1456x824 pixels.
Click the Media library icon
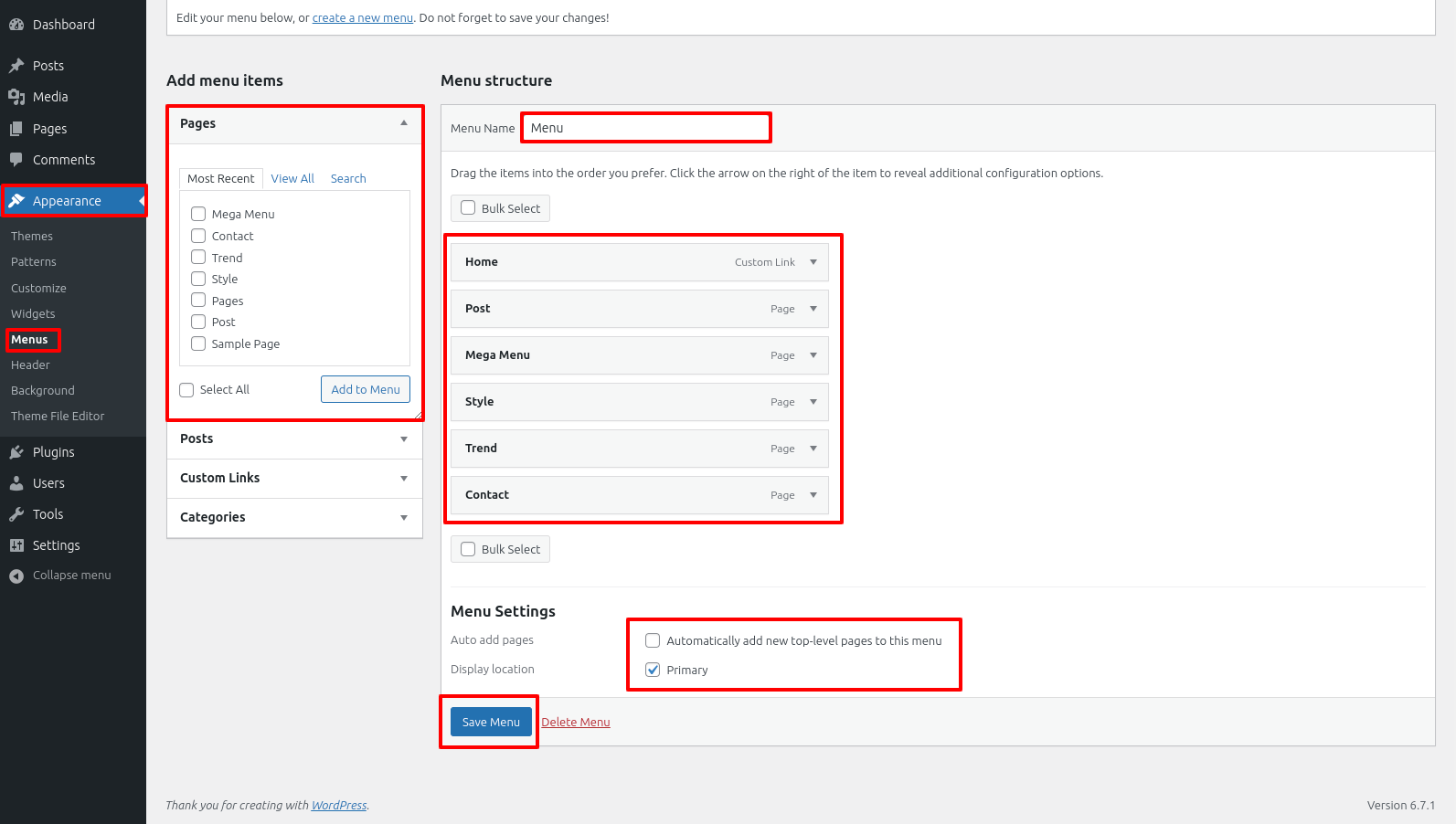tap(16, 97)
